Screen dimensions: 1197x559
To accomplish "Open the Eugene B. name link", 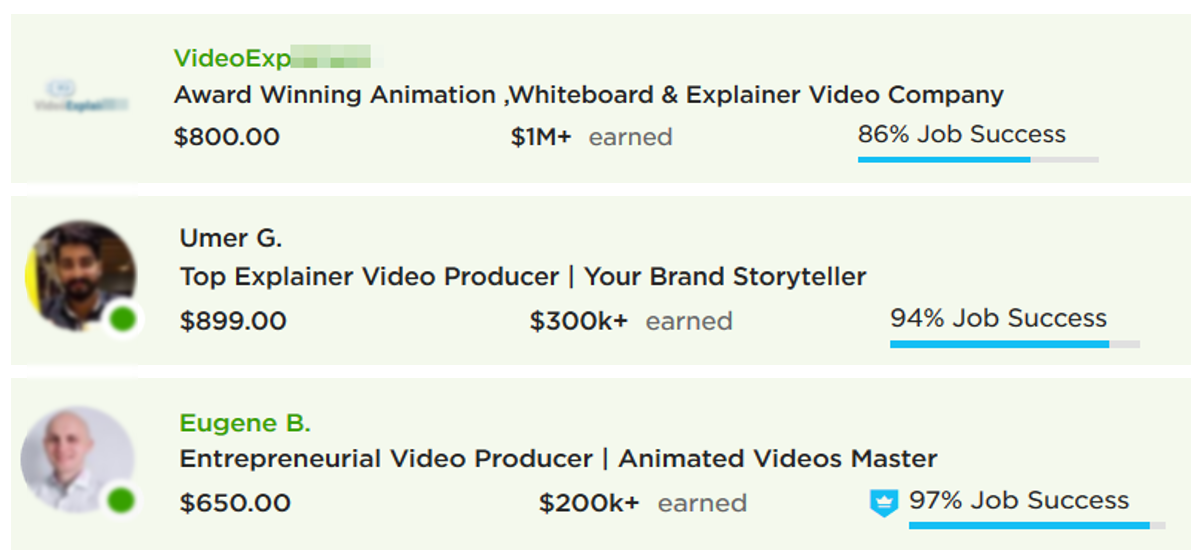I will (x=245, y=422).
